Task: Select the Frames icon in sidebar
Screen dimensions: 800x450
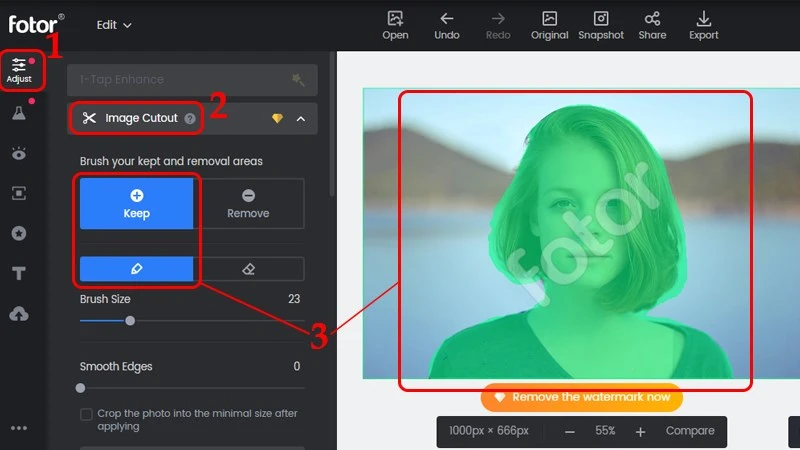Action: 19,193
